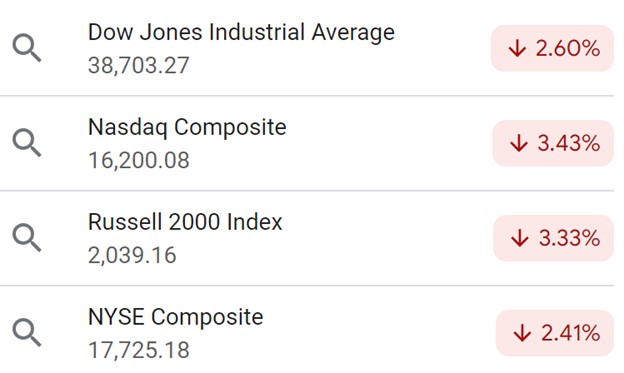Open the Nasdaq Composite index entry

click(x=187, y=128)
